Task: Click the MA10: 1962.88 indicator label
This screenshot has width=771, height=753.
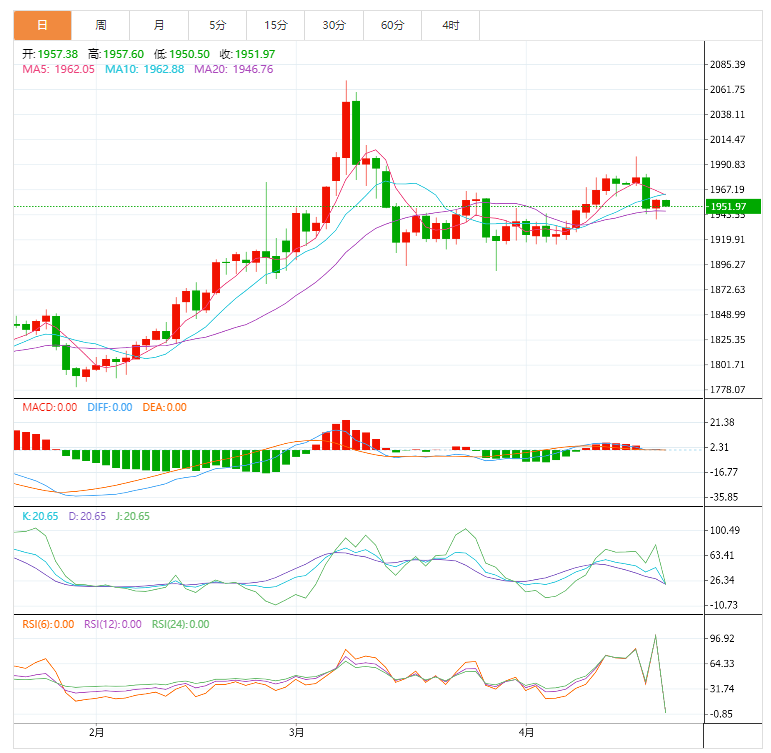Action: (x=145, y=69)
